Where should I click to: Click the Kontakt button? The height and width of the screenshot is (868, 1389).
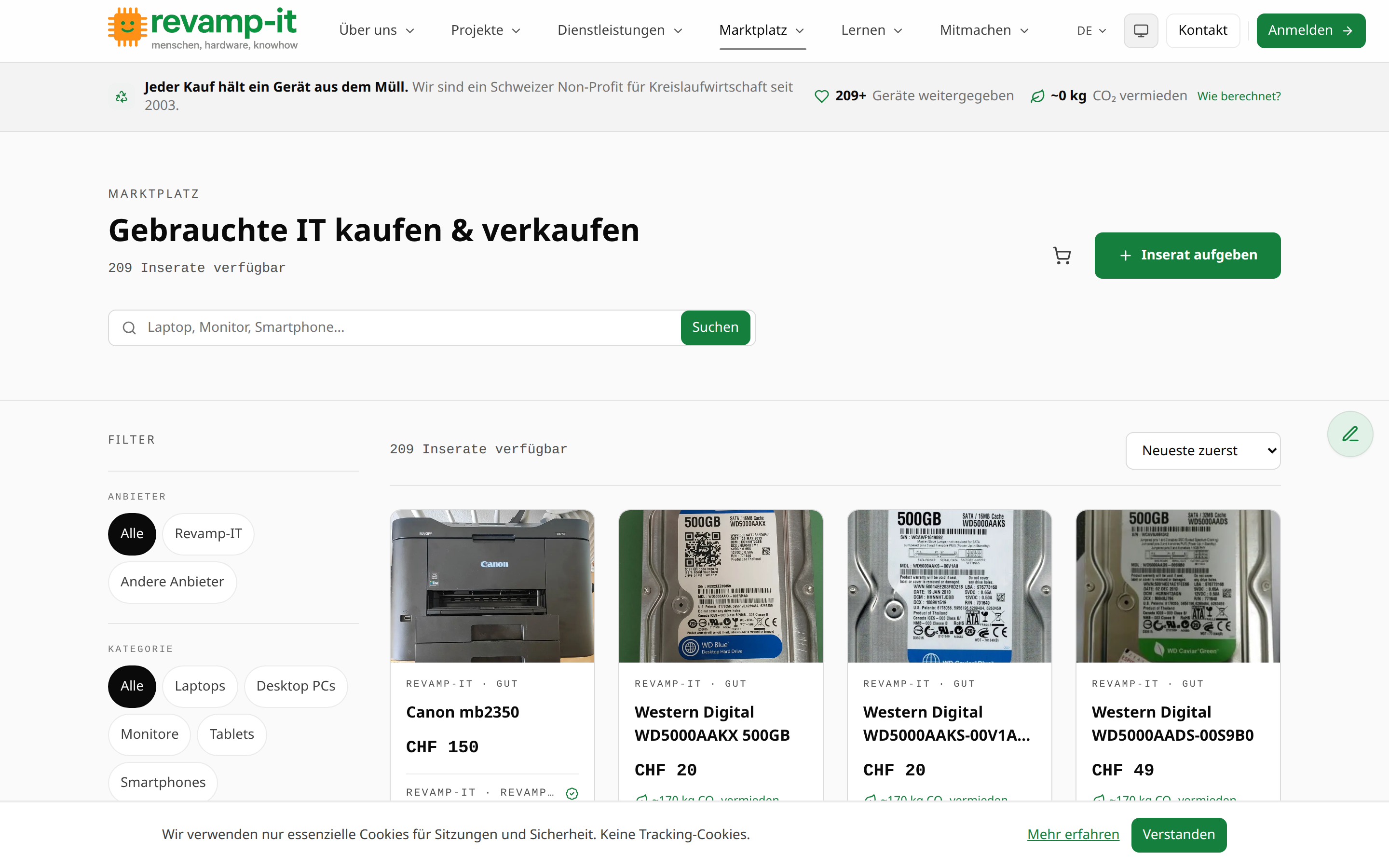coord(1202,30)
